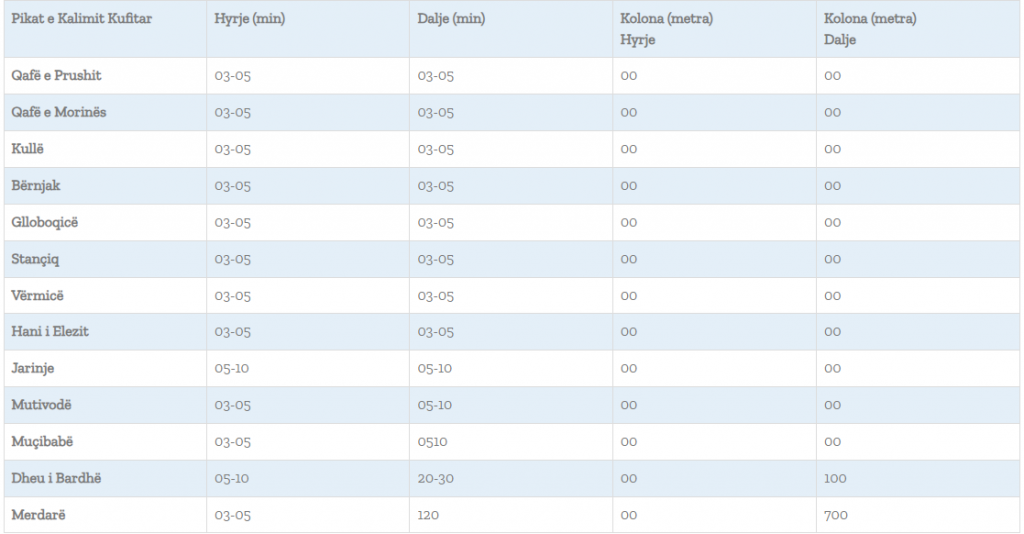
Task: Select the Kolona (metra) Dalje header
Action: [870, 29]
